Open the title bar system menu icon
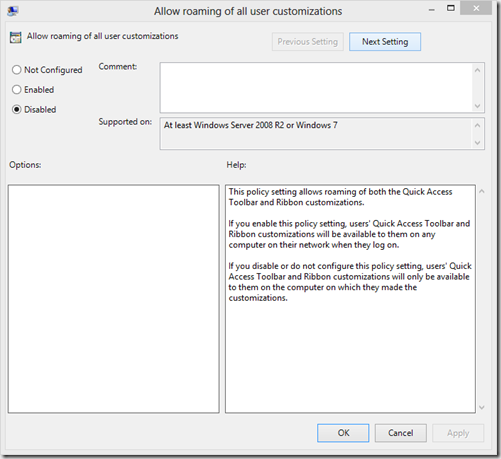This screenshot has height=459, width=501. (13, 11)
